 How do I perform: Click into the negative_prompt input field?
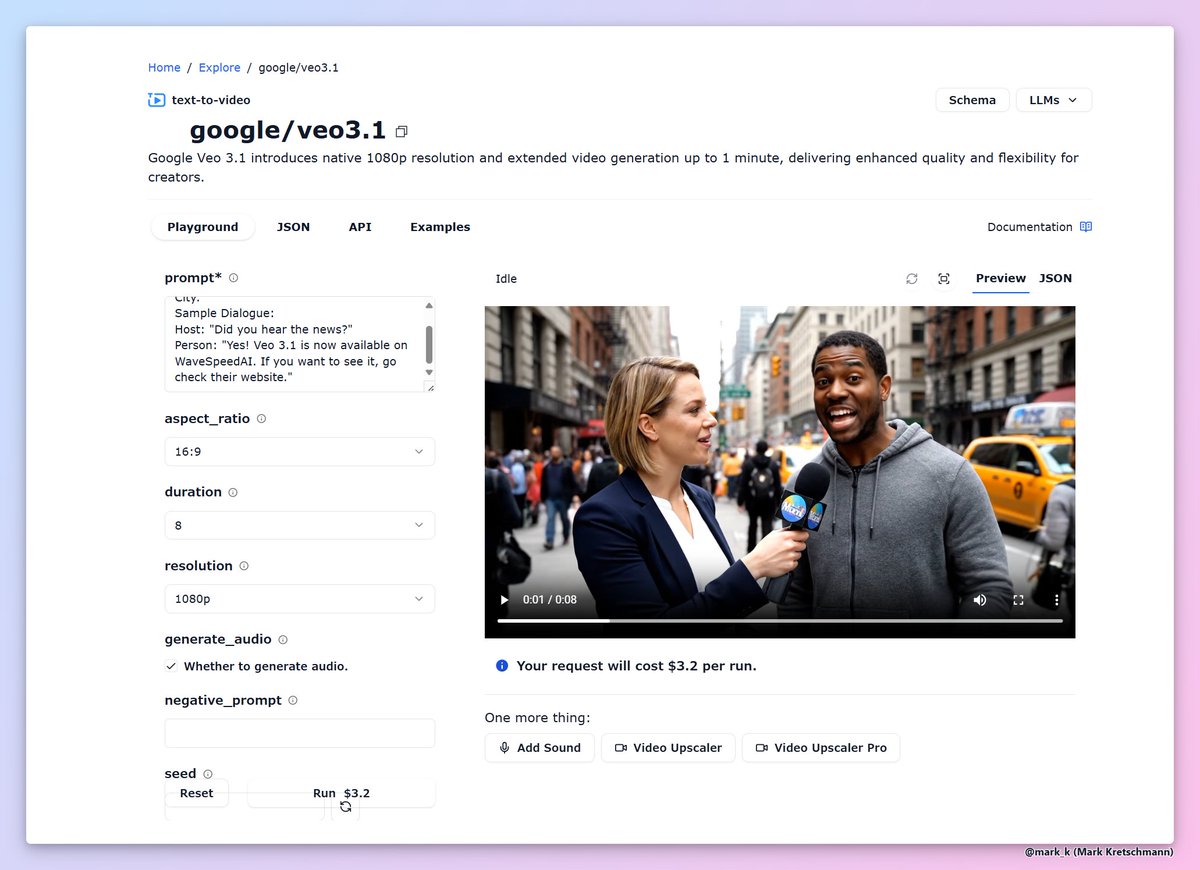coord(300,733)
